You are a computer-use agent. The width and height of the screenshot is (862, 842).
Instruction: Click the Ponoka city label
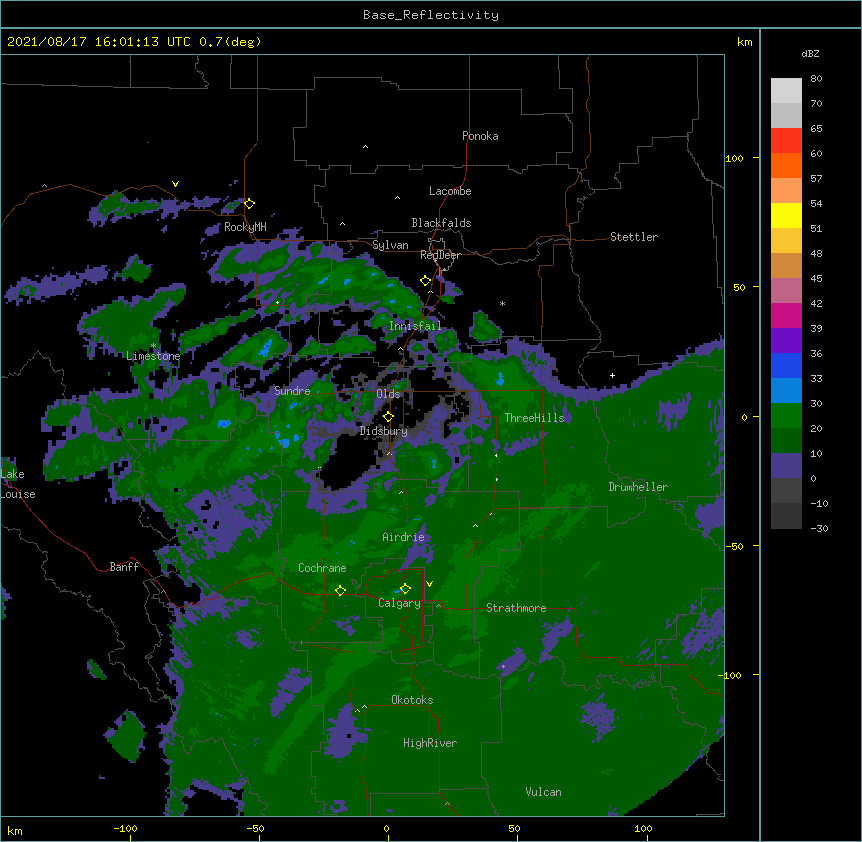coord(480,136)
